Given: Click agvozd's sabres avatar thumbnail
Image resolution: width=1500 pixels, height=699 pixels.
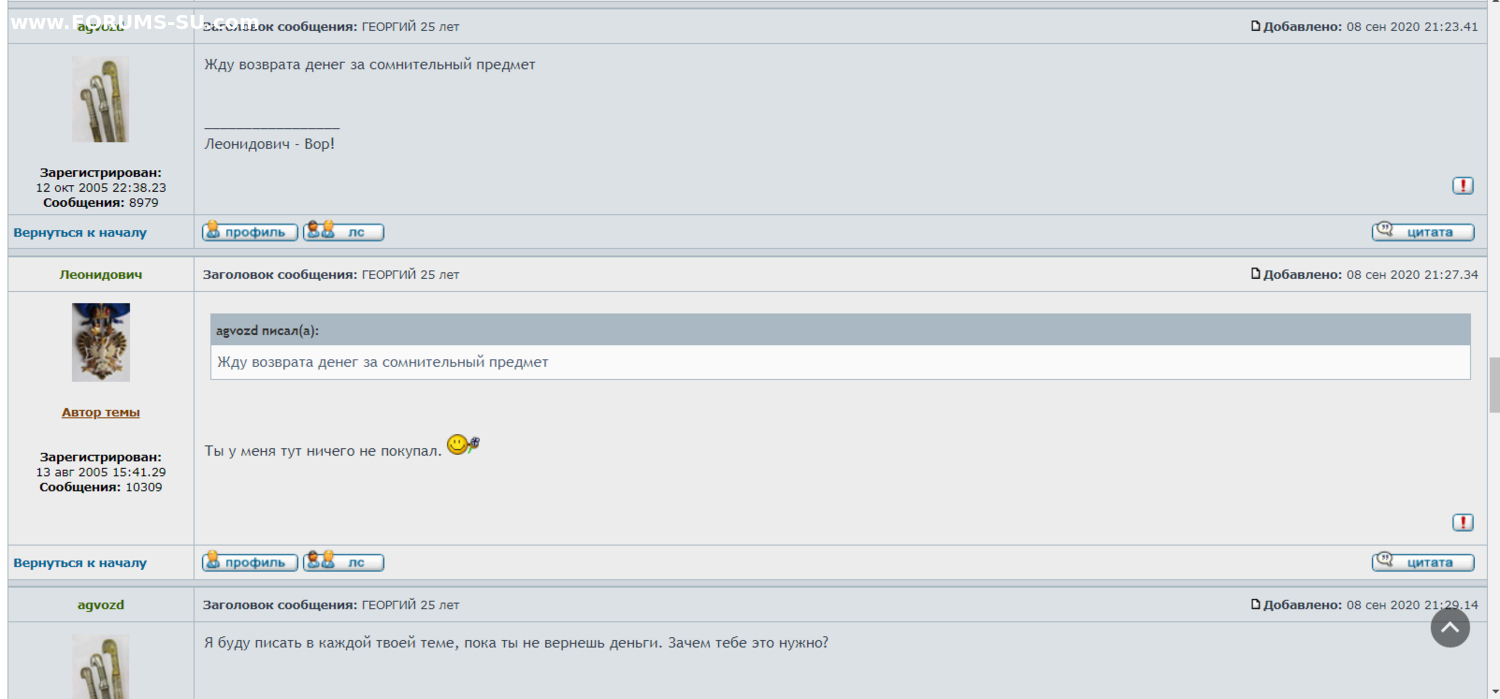Looking at the screenshot, I should click(100, 99).
